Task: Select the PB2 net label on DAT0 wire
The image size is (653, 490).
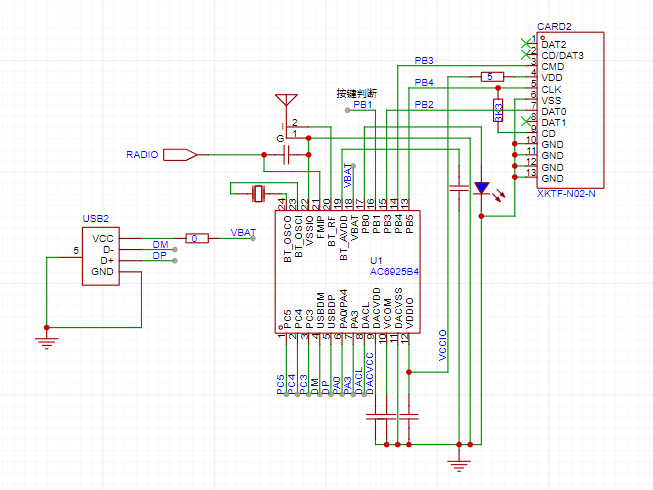Action: click(x=424, y=104)
